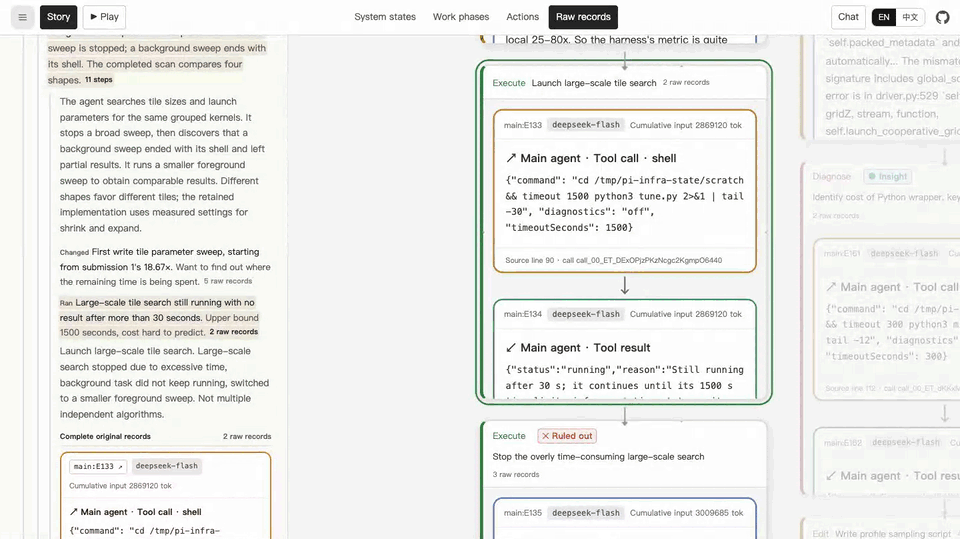The height and width of the screenshot is (539, 960).
Task: Click the faded main:E162 tool result card
Action: pos(887,461)
